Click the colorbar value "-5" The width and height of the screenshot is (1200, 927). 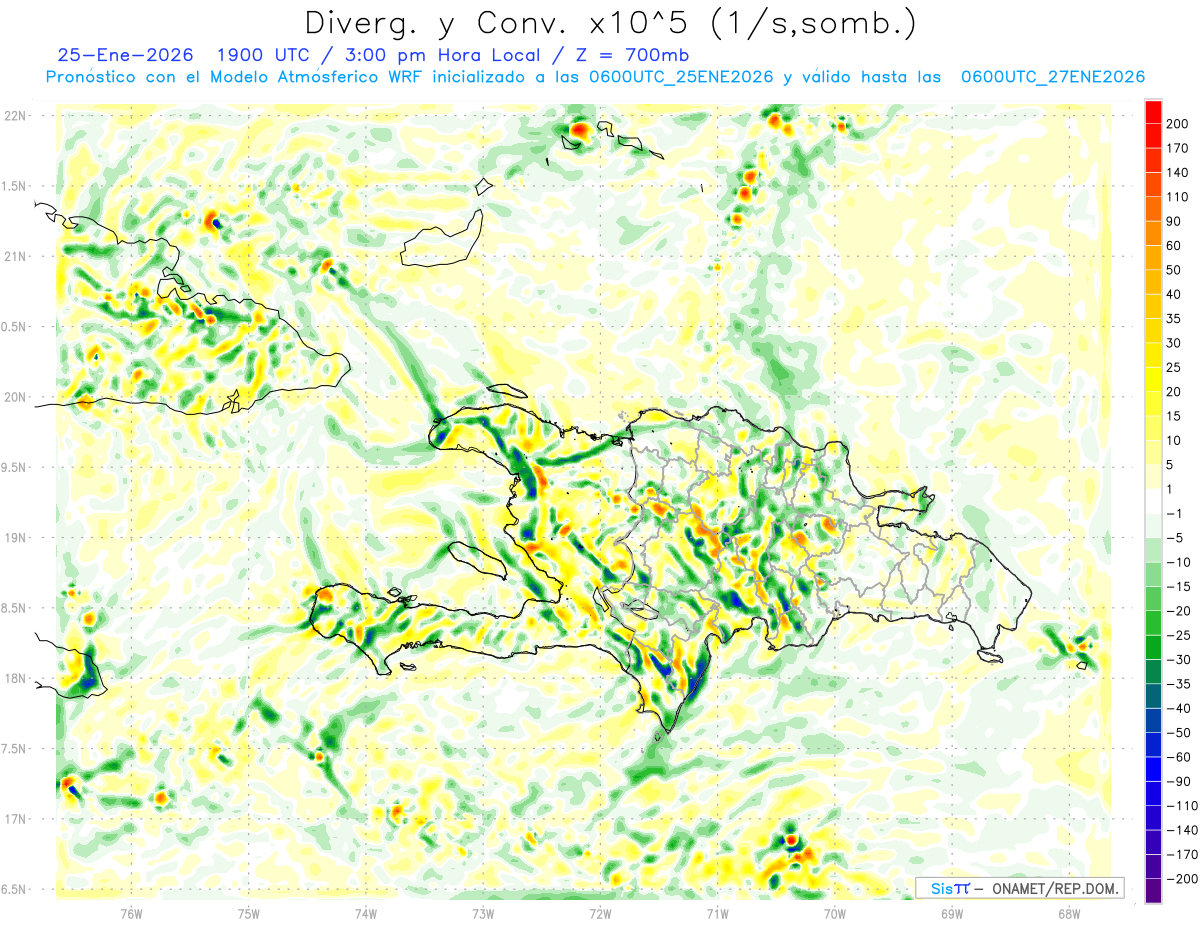(1175, 538)
